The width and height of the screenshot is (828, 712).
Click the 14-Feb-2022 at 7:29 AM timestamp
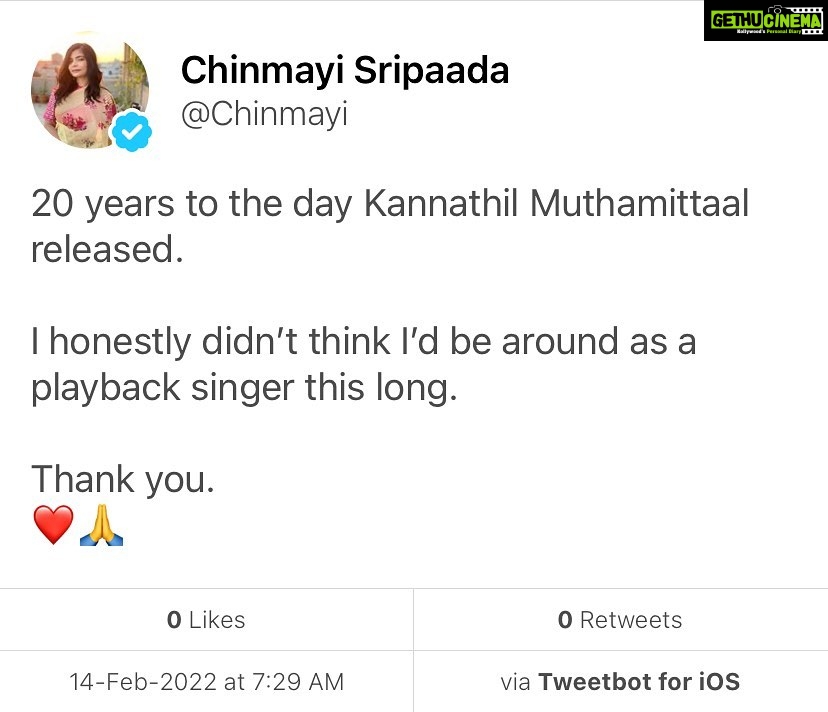(x=206, y=682)
